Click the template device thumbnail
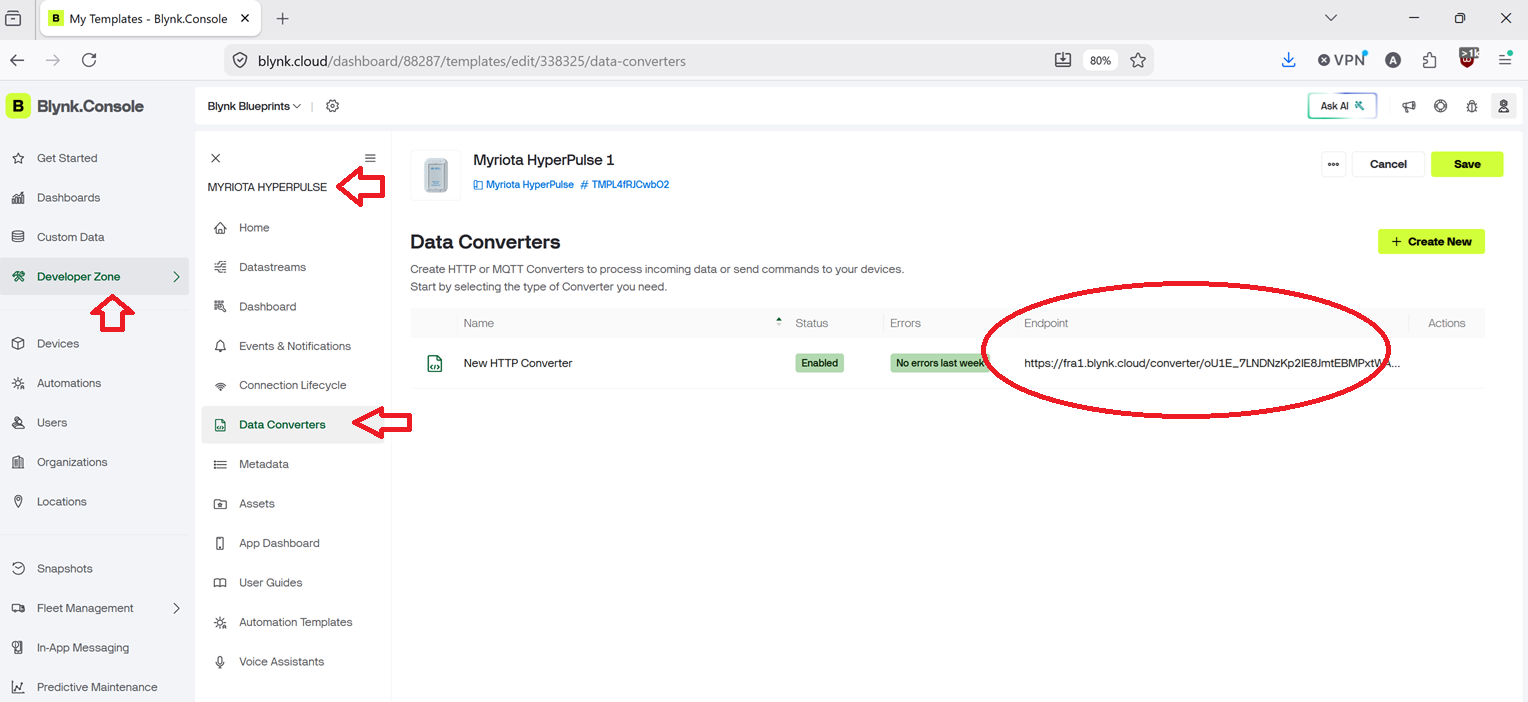Viewport: 1528px width, 702px height. [x=435, y=175]
